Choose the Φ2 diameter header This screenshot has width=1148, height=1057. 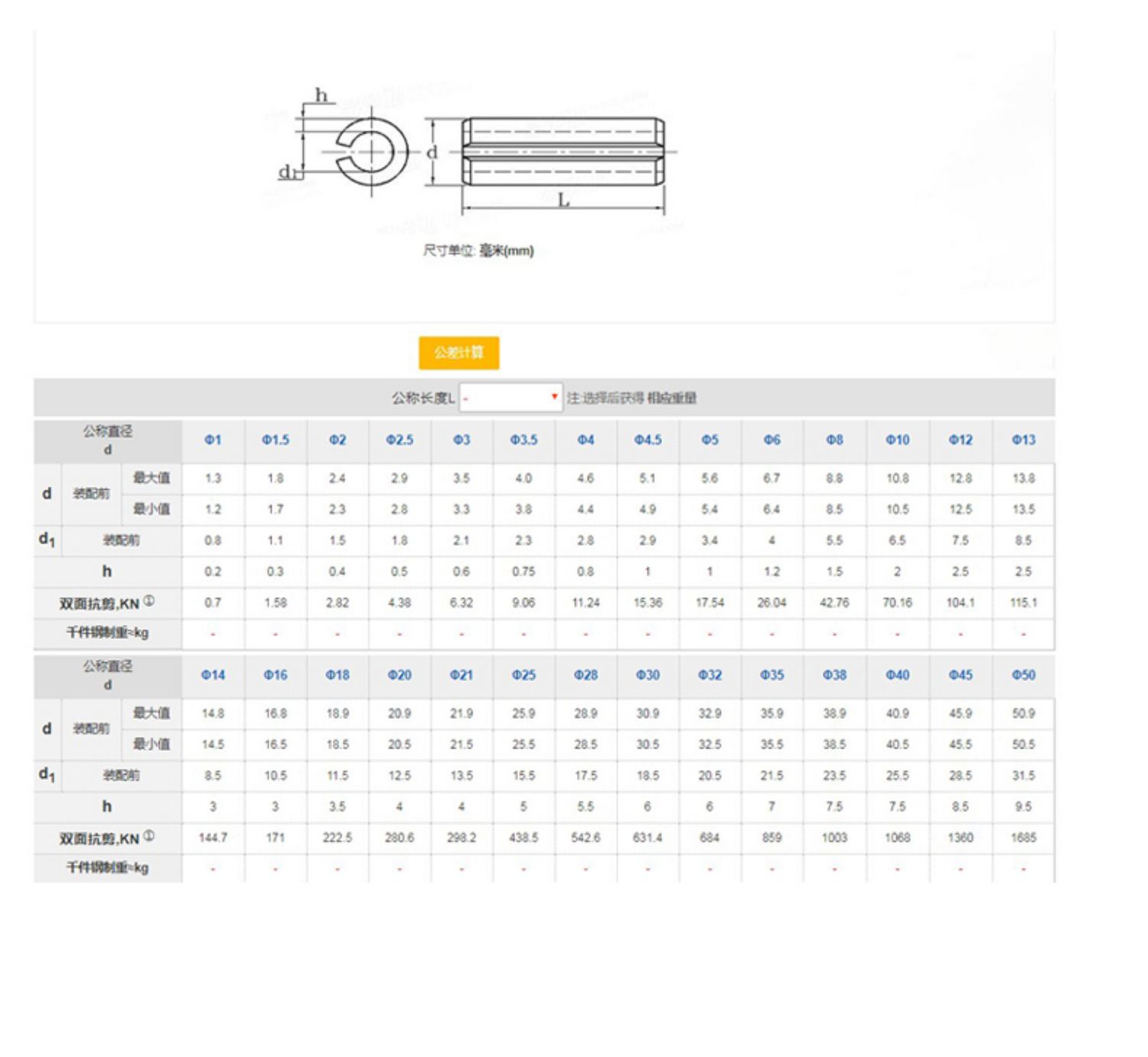pos(338,440)
